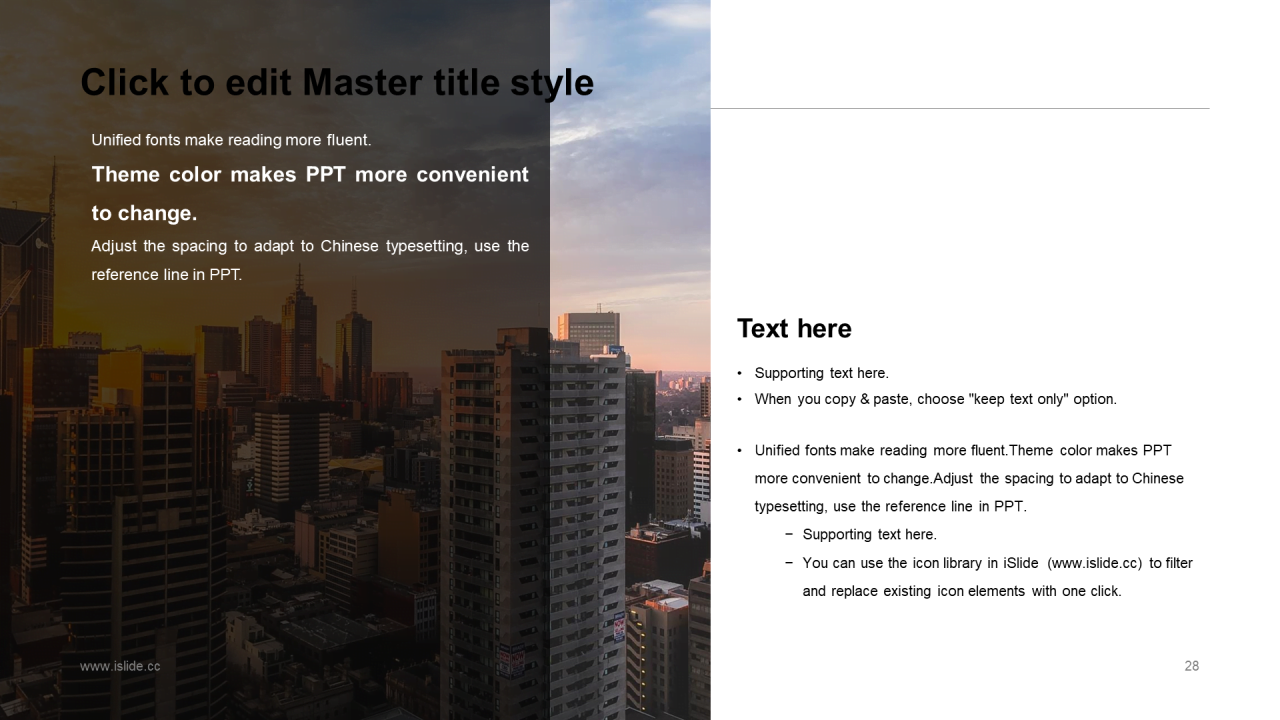The height and width of the screenshot is (720, 1280).
Task: Click the "Click to edit Master title style" title
Action: pyautogui.click(x=337, y=82)
